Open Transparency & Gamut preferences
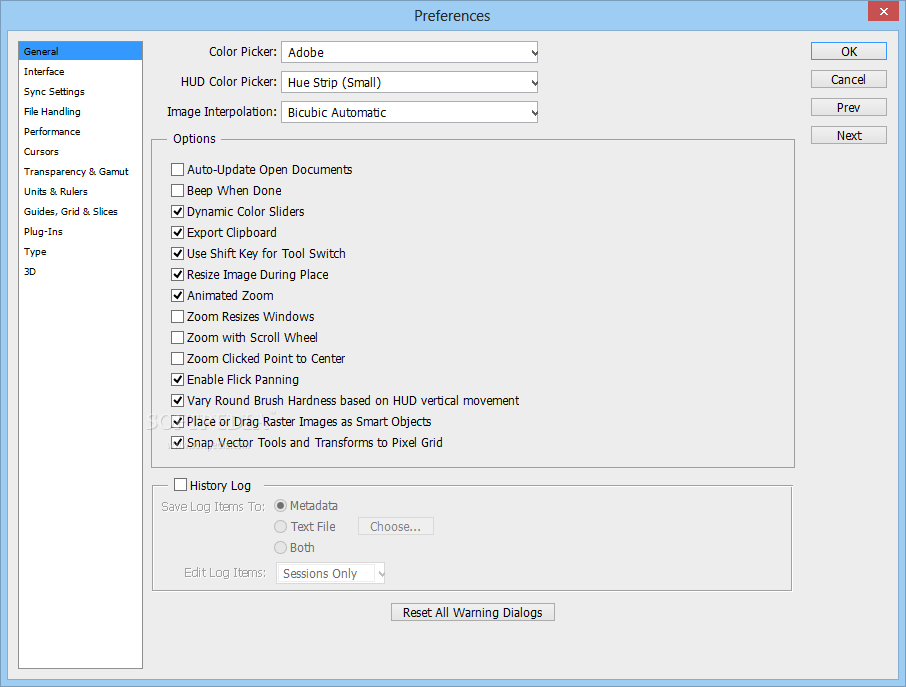Image resolution: width=906 pixels, height=687 pixels. pos(80,172)
